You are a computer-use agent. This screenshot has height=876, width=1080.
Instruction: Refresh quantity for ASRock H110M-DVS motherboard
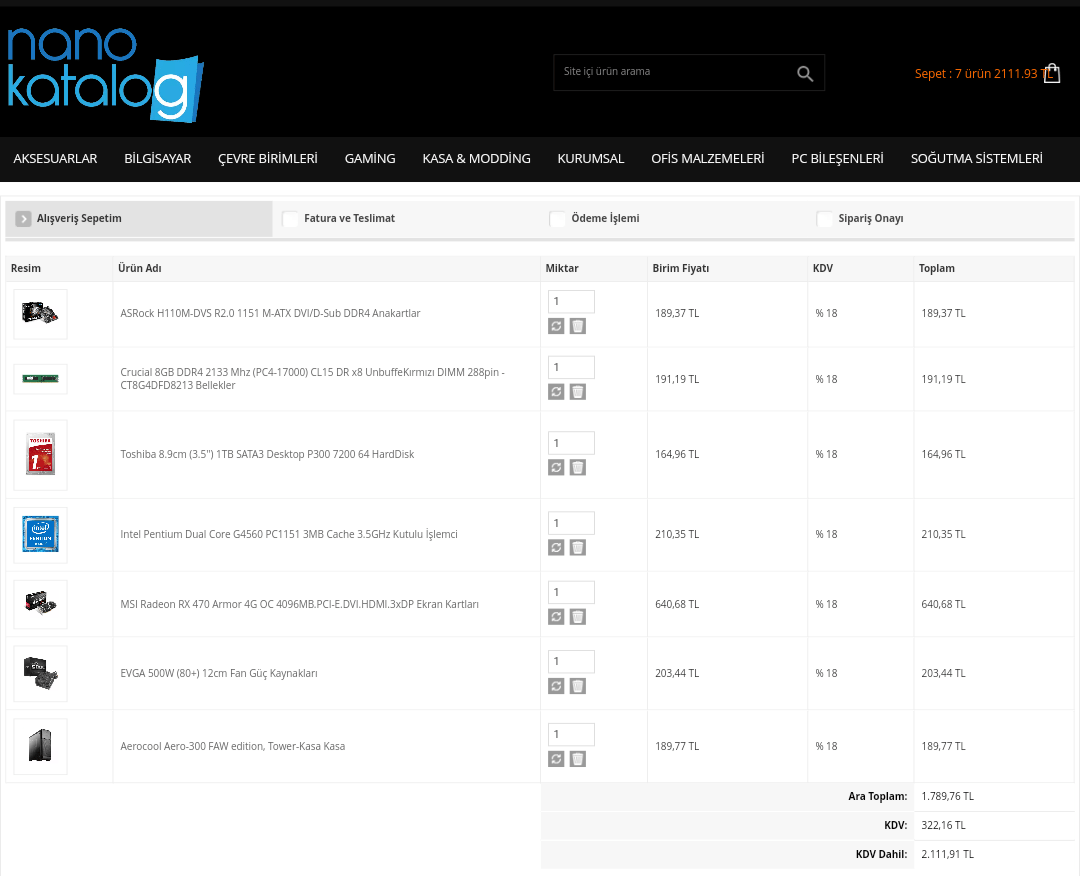coord(556,326)
